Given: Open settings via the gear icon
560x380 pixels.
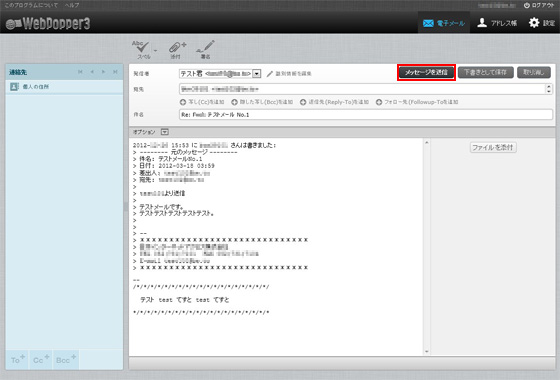Looking at the screenshot, I should click(541, 23).
